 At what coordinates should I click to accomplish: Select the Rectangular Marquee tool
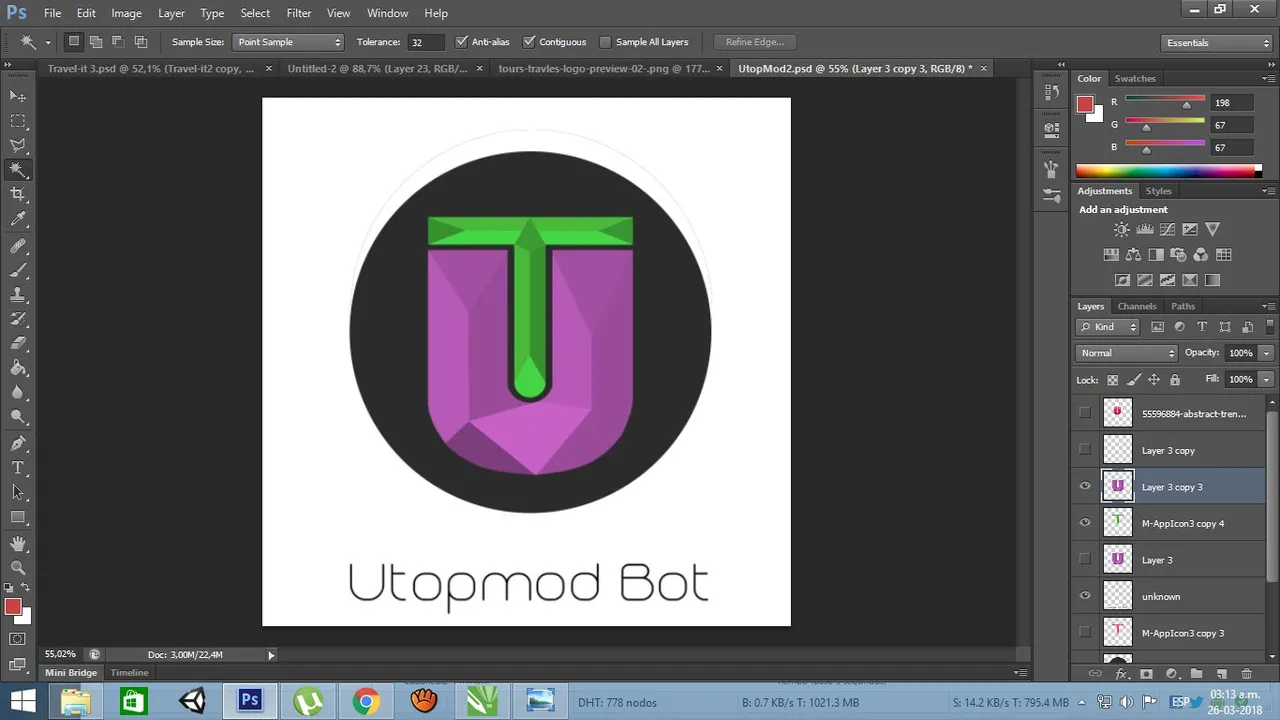coord(18,121)
